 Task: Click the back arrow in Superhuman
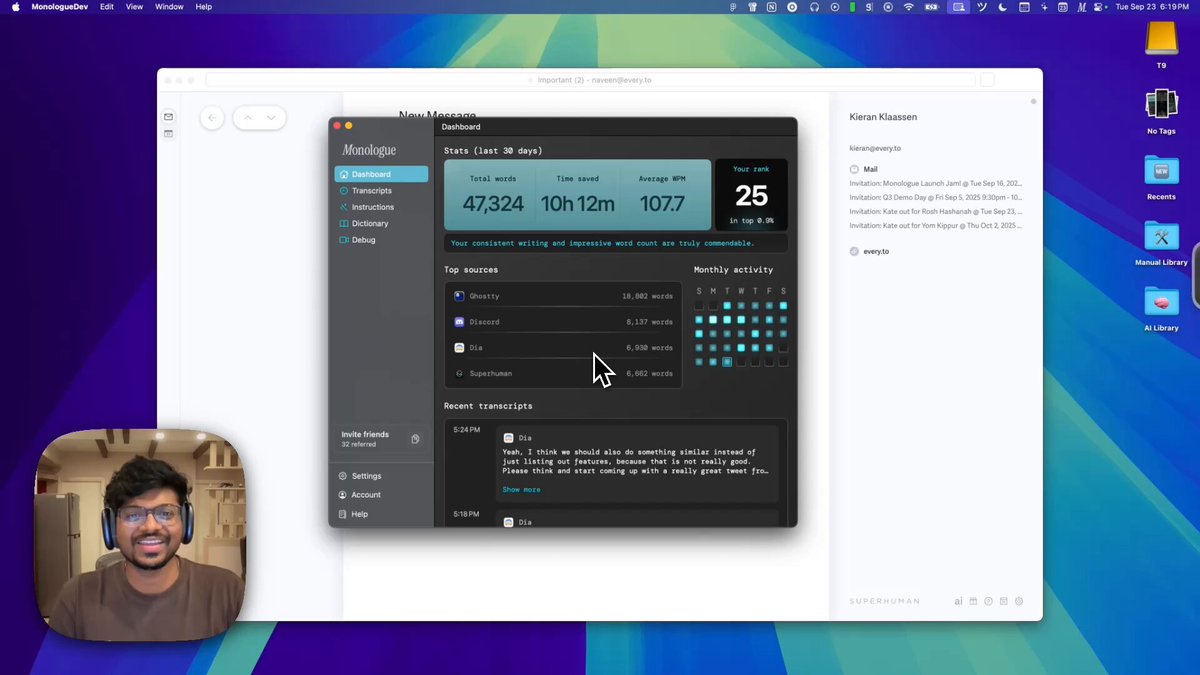point(212,118)
